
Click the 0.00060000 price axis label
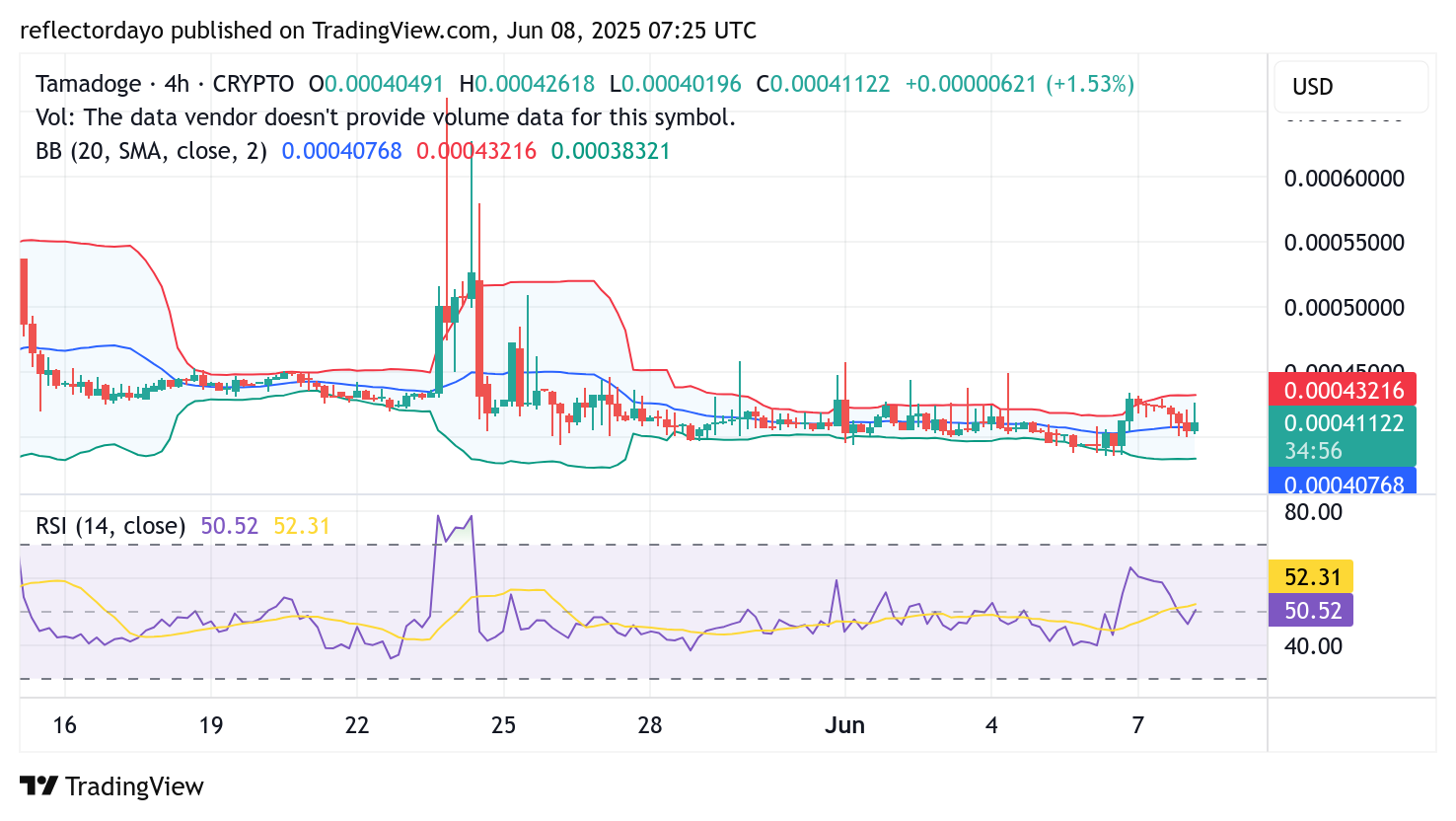(1344, 179)
